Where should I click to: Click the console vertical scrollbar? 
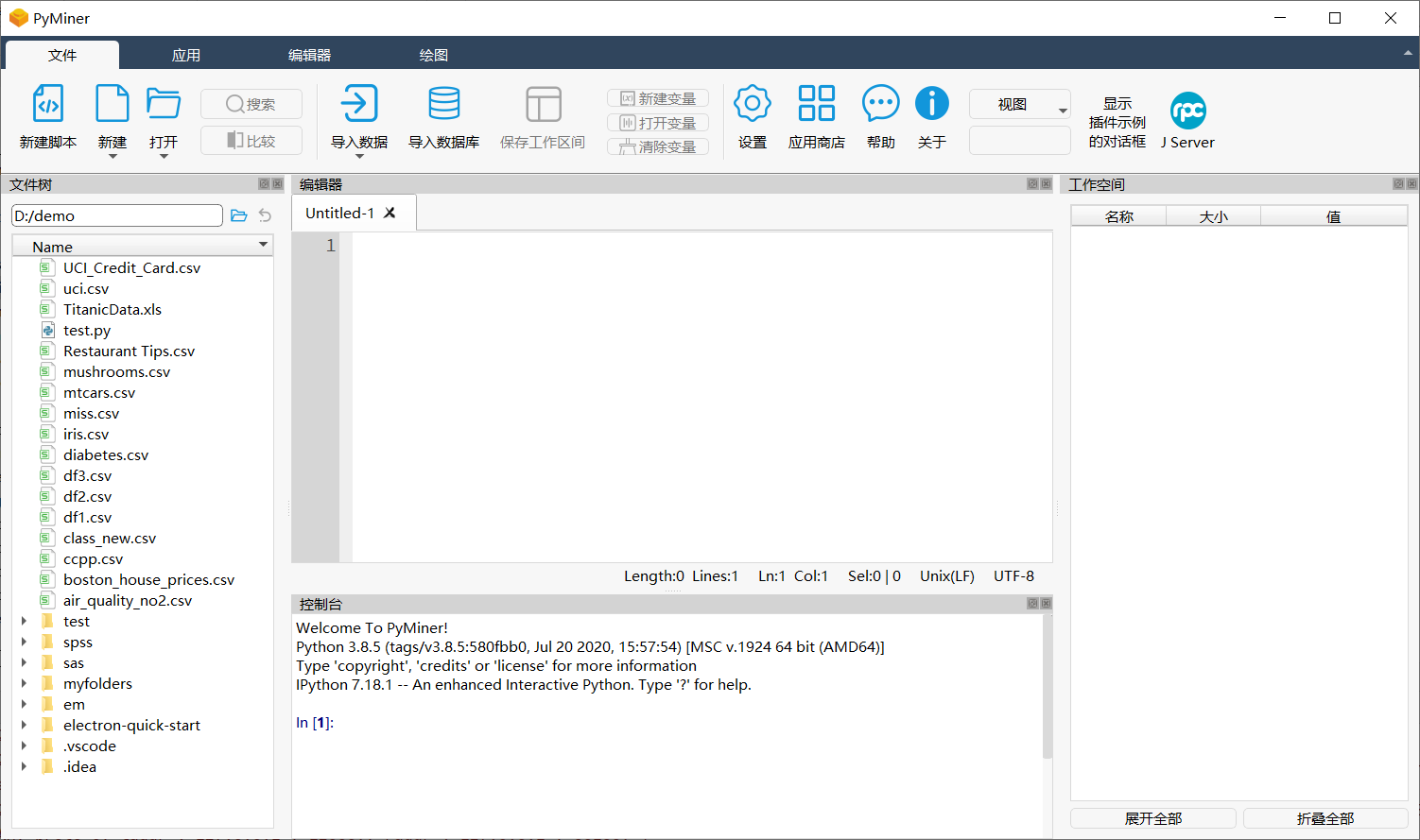[1048, 686]
